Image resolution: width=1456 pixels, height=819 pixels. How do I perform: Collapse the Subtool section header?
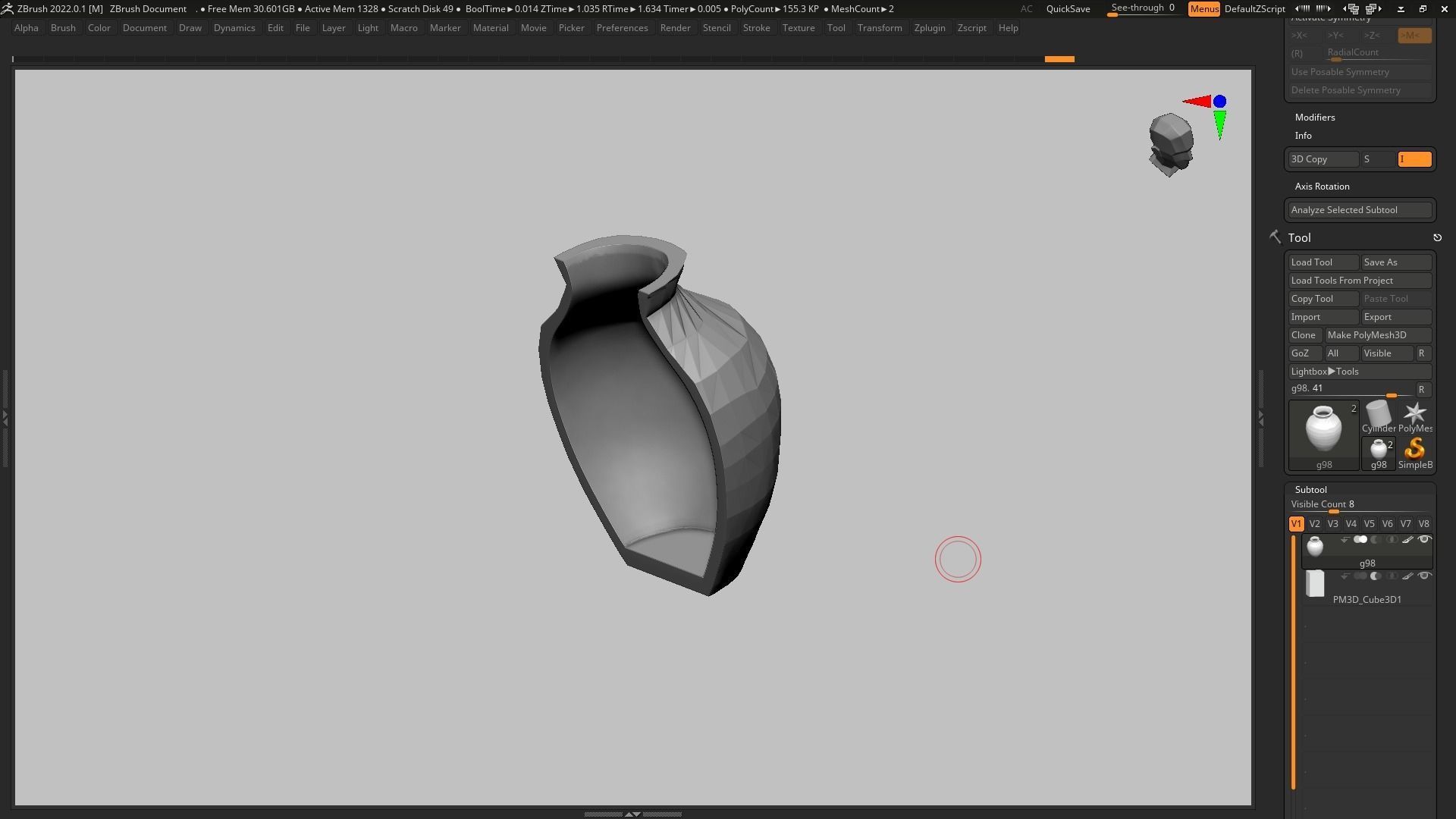point(1310,490)
